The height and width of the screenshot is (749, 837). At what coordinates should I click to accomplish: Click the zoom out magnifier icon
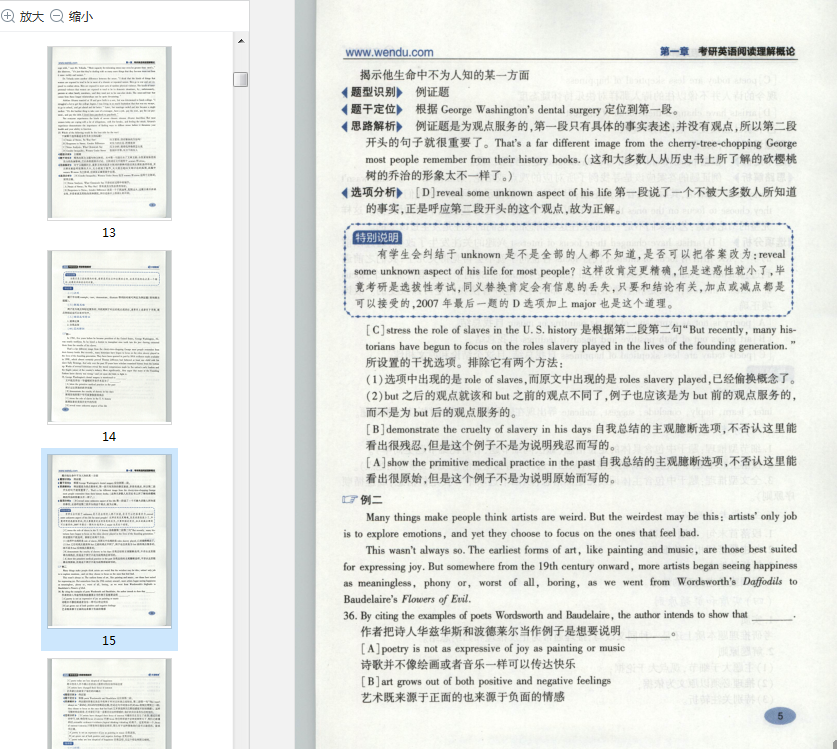57,16
